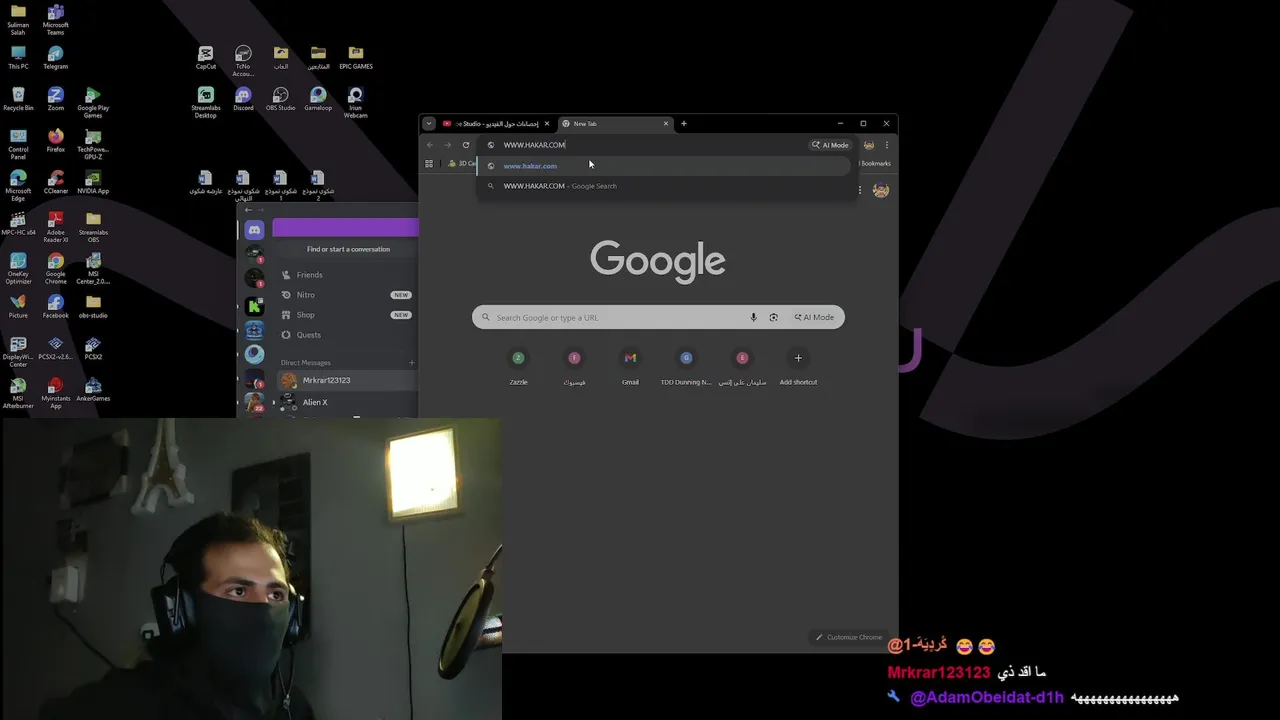The image size is (1280, 720).
Task: Click the Chrome address bar text
Action: click(x=535, y=145)
